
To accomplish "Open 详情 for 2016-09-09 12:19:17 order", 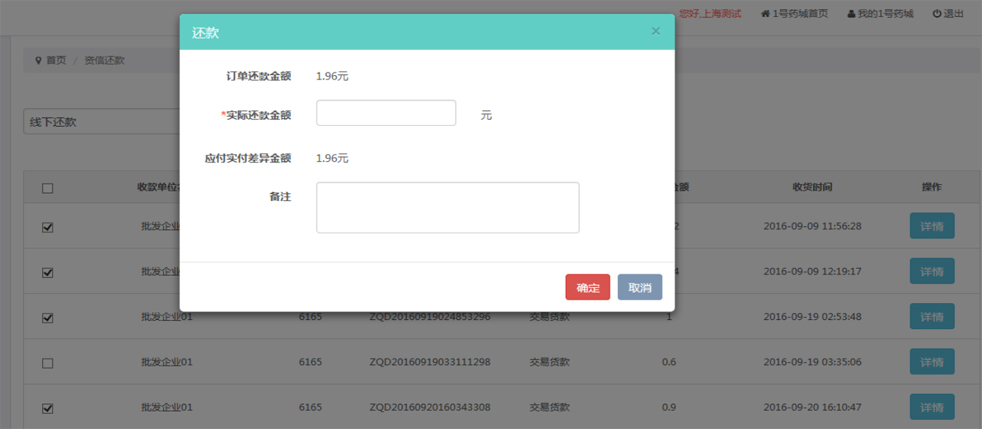I will tap(931, 271).
